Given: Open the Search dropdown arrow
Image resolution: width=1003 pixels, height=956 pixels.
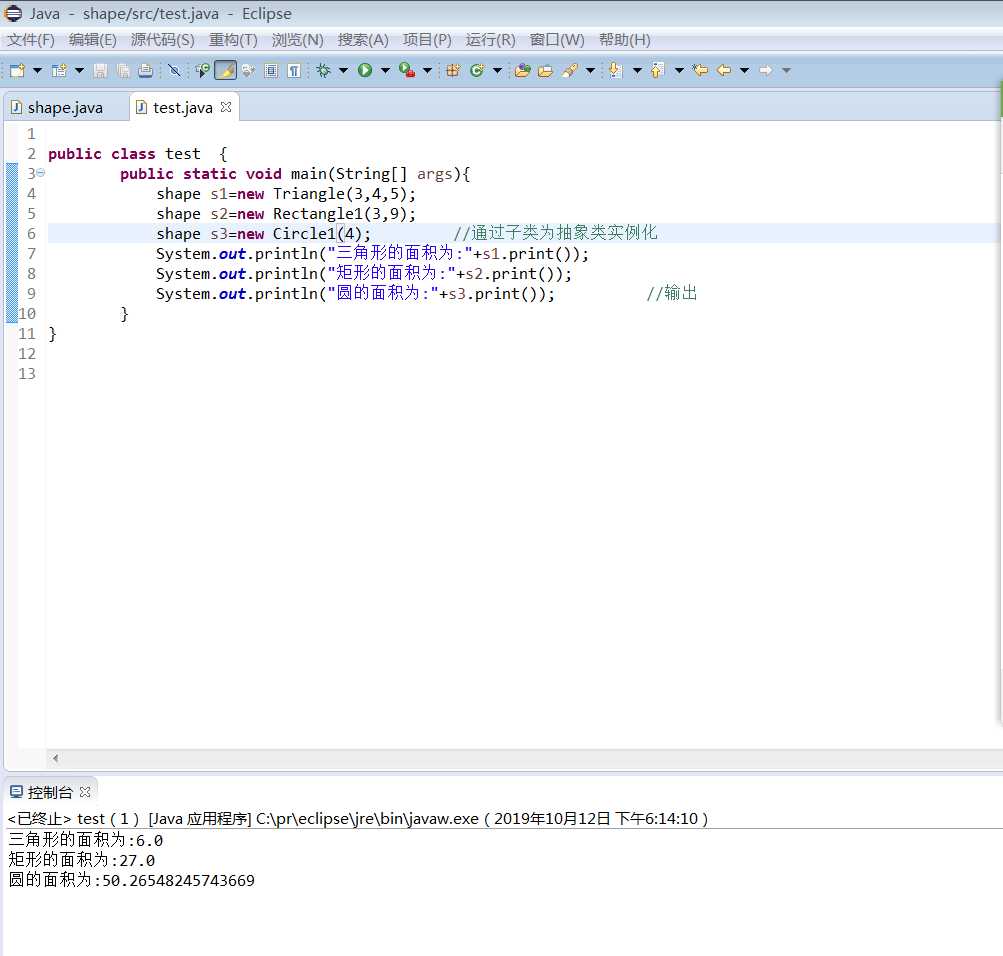Looking at the screenshot, I should [590, 70].
